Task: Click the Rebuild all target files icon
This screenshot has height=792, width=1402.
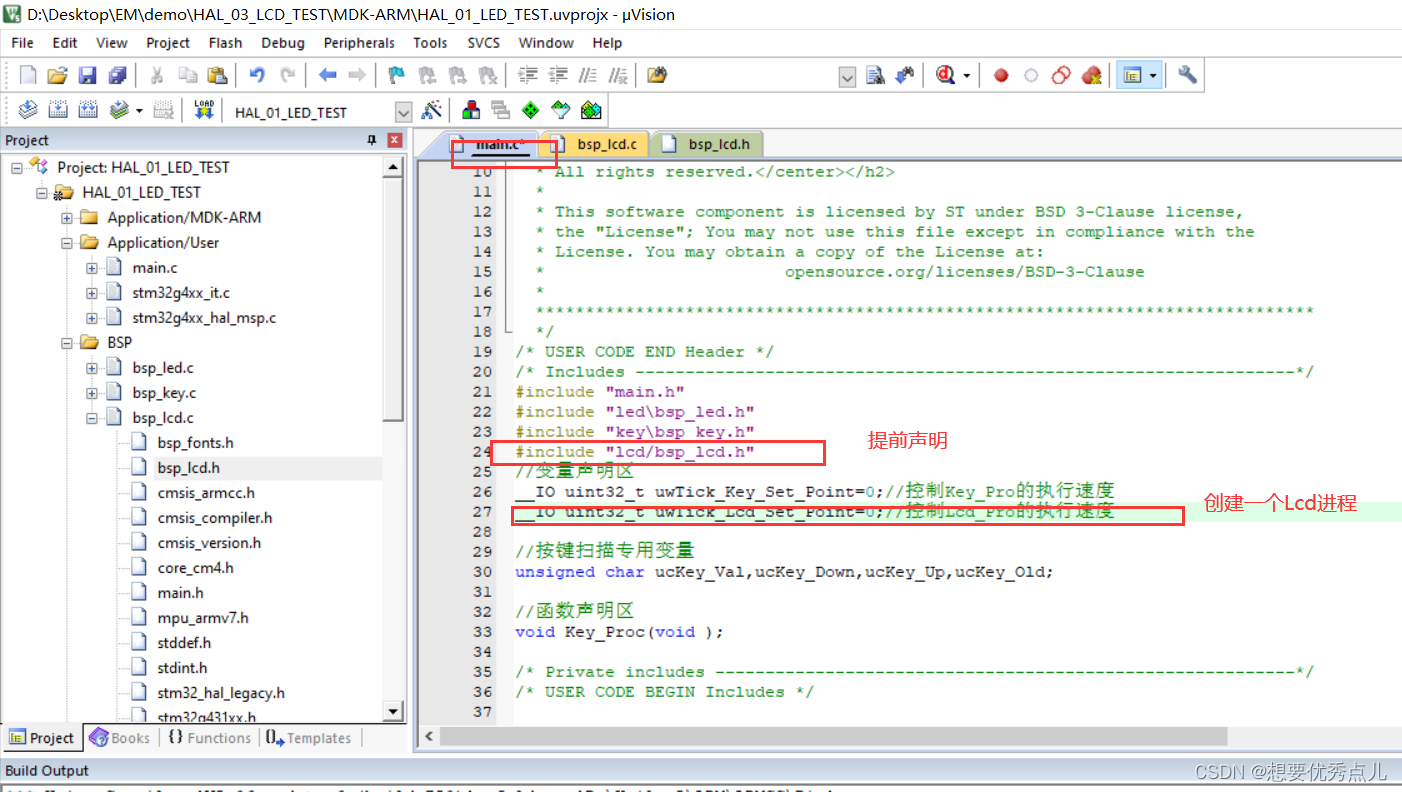Action: 88,110
